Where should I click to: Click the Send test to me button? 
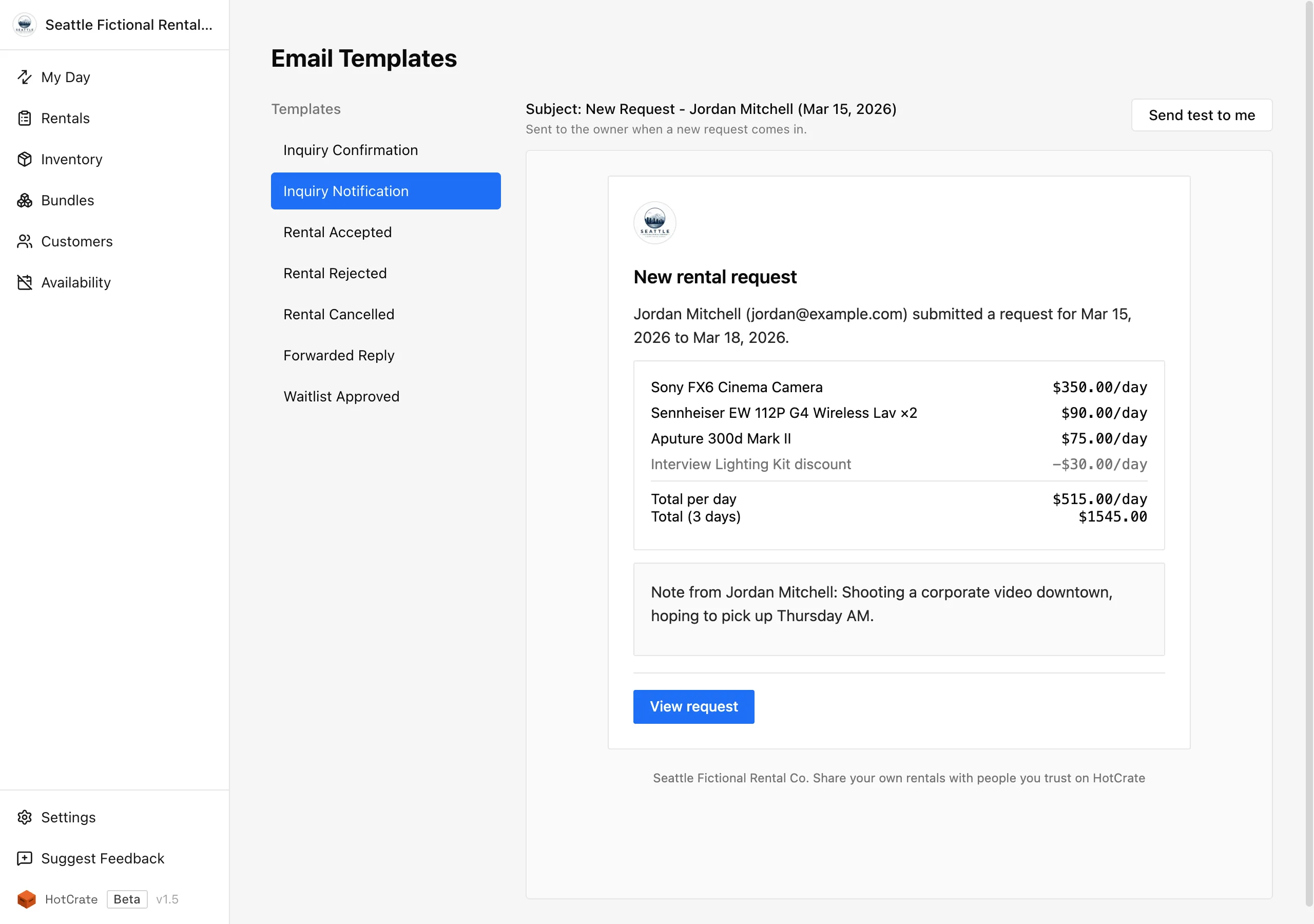coord(1202,115)
